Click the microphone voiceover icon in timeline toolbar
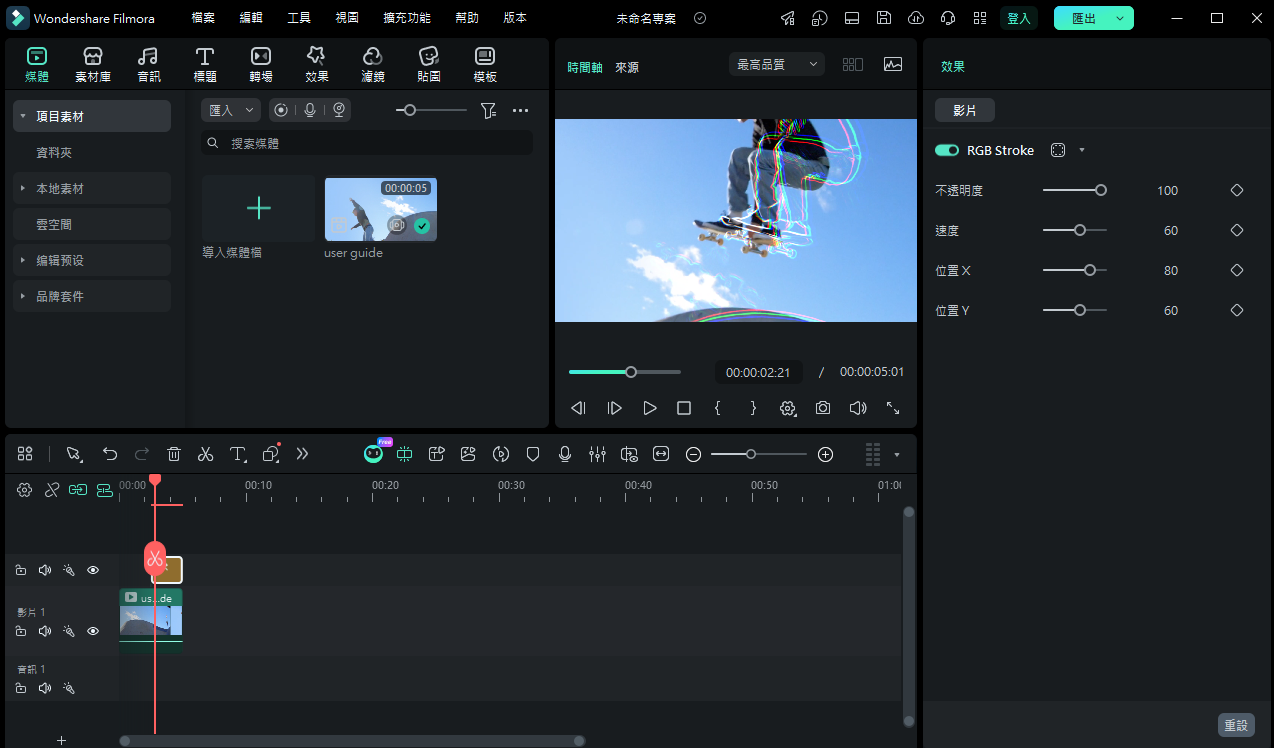This screenshot has height=748, width=1274. point(565,454)
